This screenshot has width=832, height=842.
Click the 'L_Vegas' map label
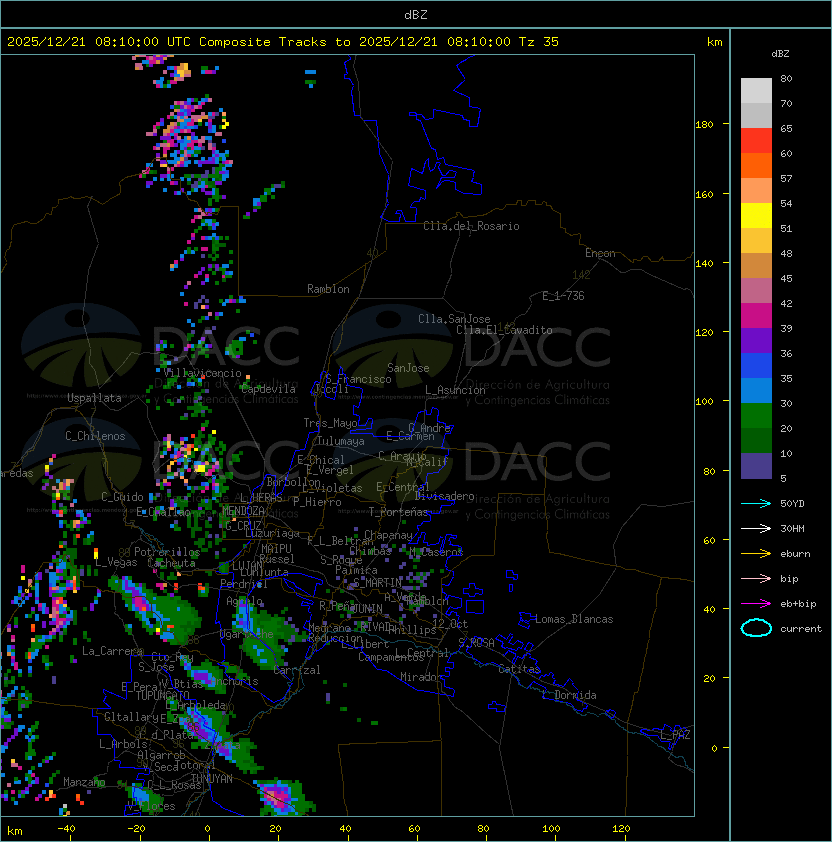coord(116,562)
